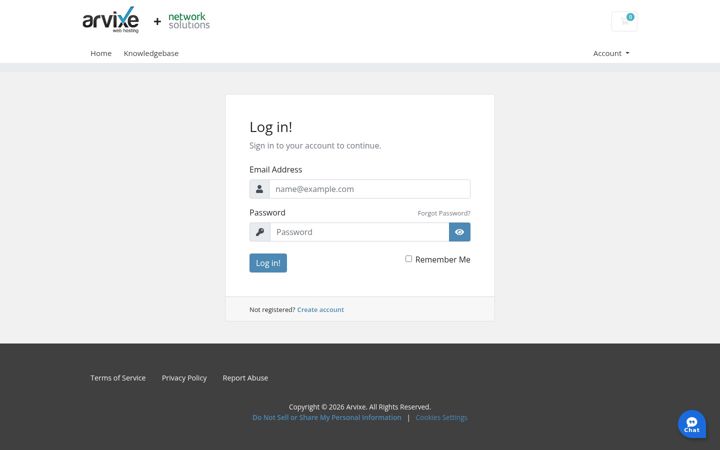Open Privacy Policy footer link
720x450 pixels.
coord(184,378)
